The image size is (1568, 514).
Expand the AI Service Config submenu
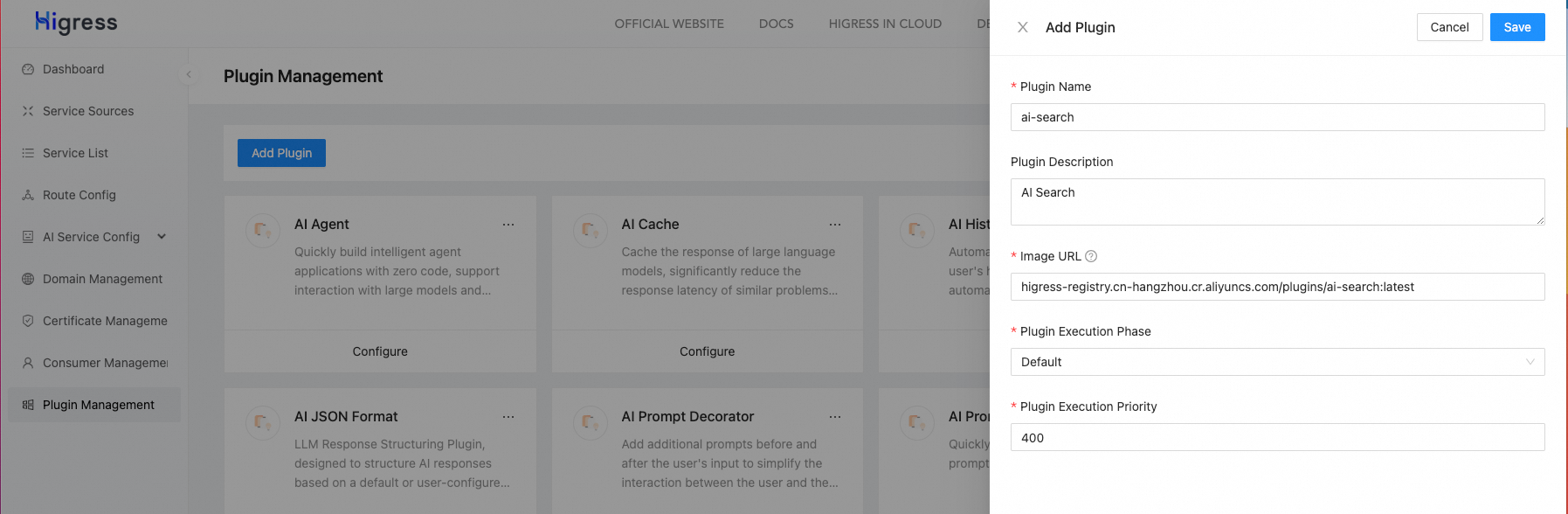[x=162, y=237]
